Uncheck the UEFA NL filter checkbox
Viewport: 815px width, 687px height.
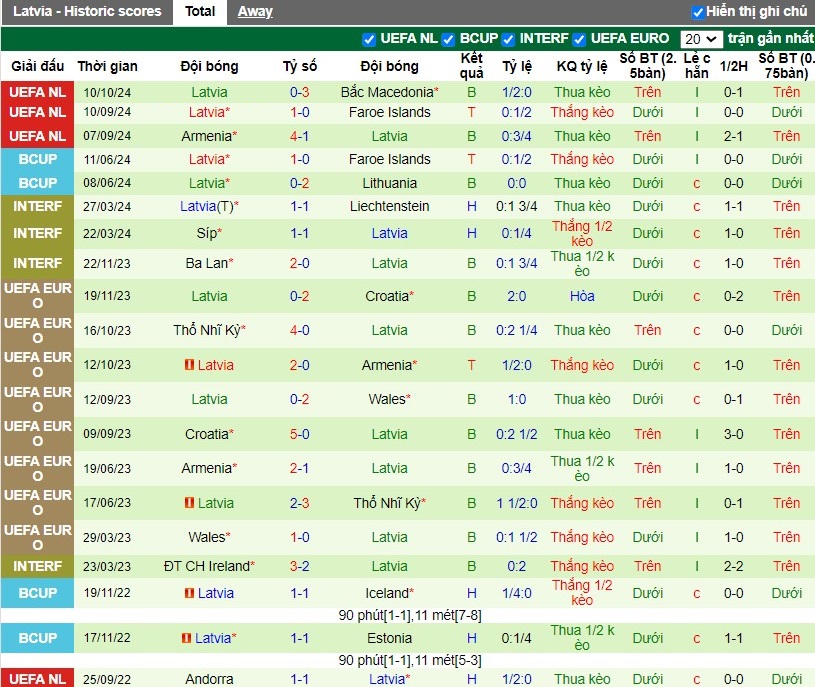tap(369, 39)
